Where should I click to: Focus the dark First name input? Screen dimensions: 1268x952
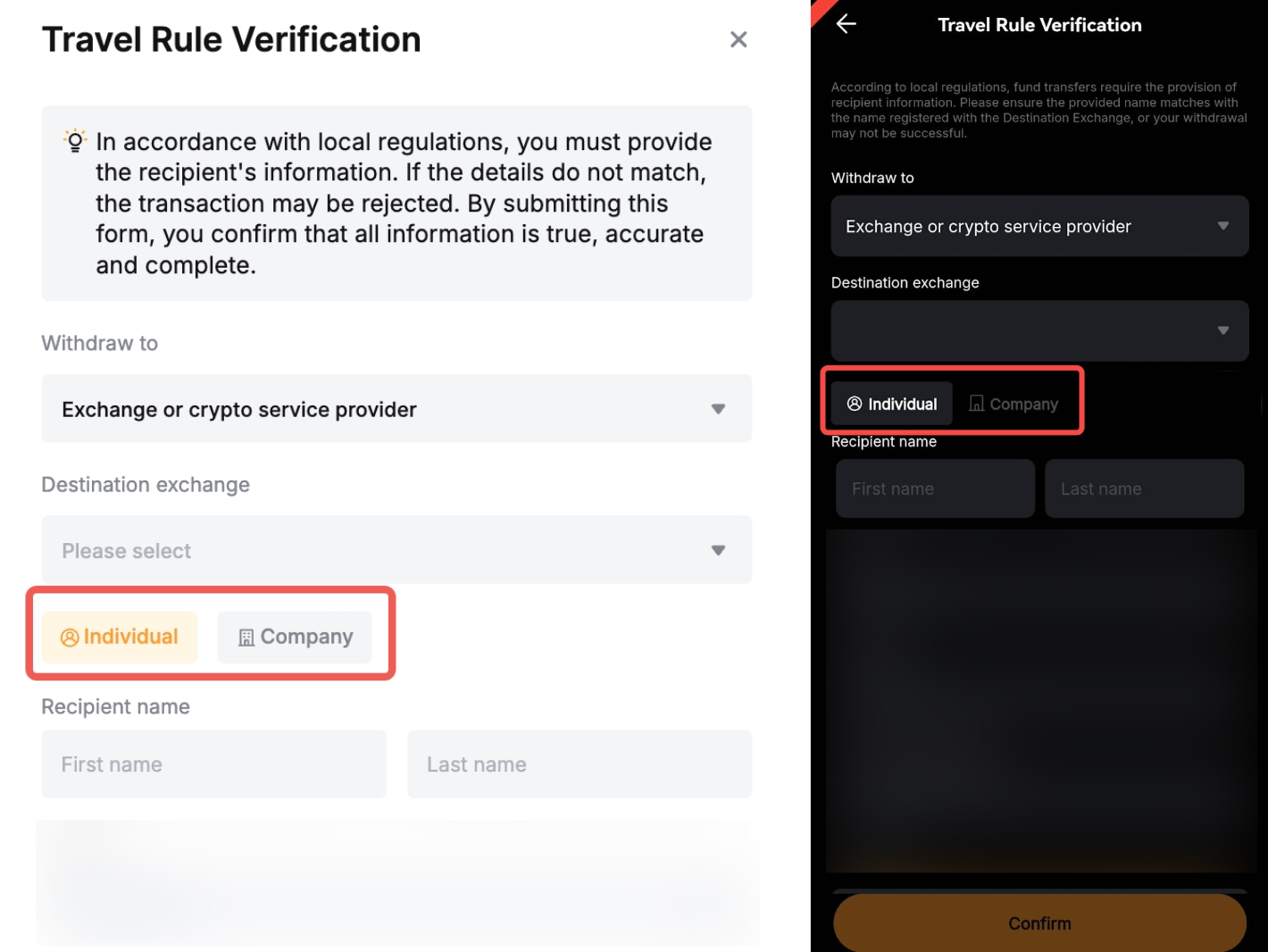935,489
